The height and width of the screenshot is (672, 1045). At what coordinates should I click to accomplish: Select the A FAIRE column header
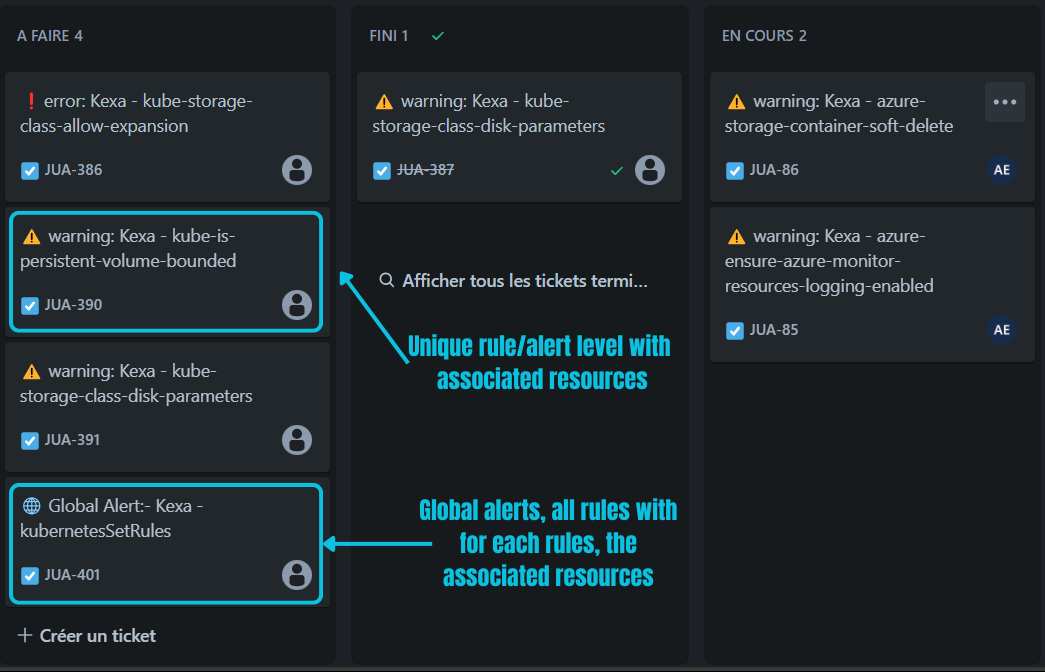coord(50,36)
